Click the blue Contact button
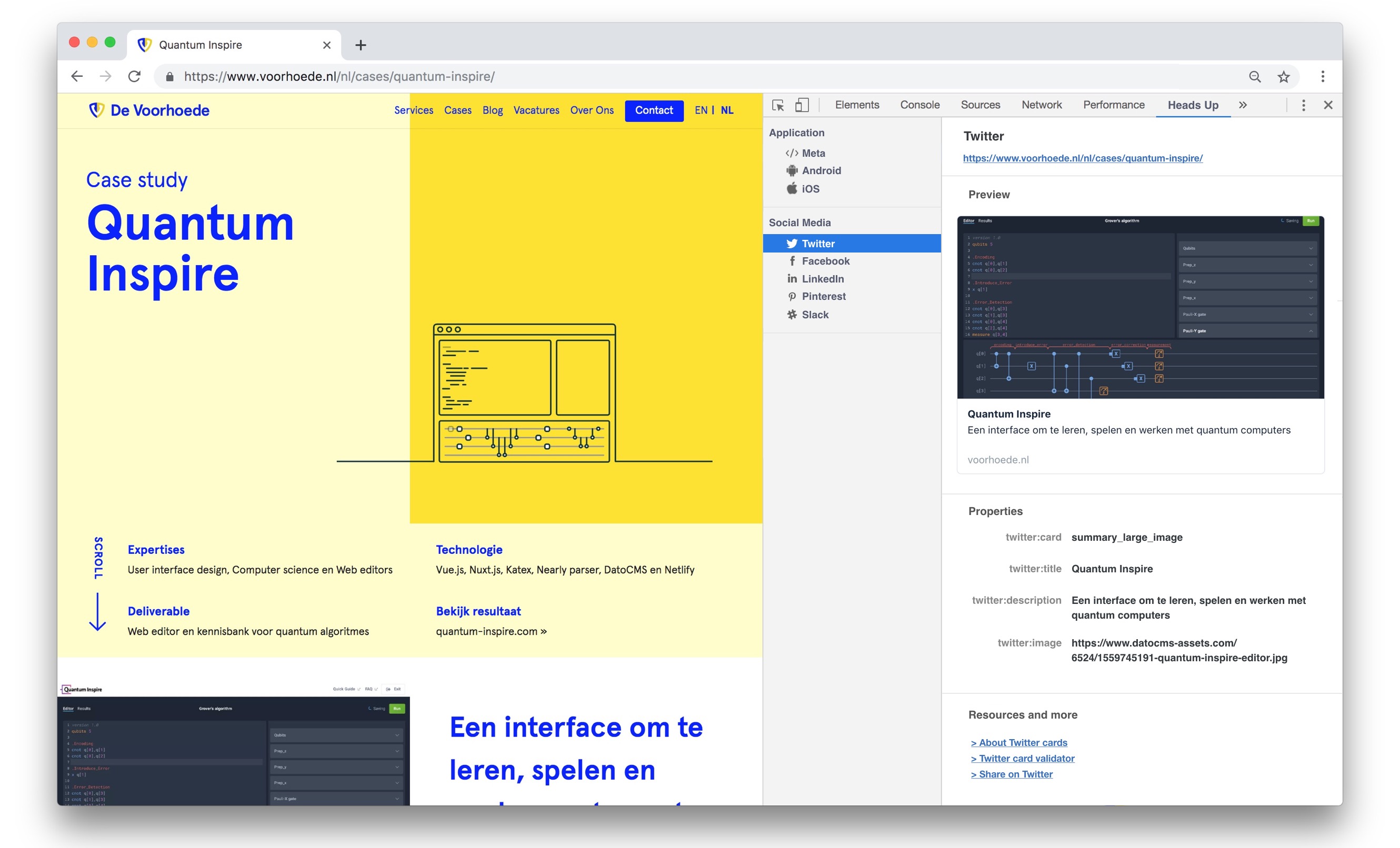Image resolution: width=1400 pixels, height=848 pixels. (x=654, y=110)
